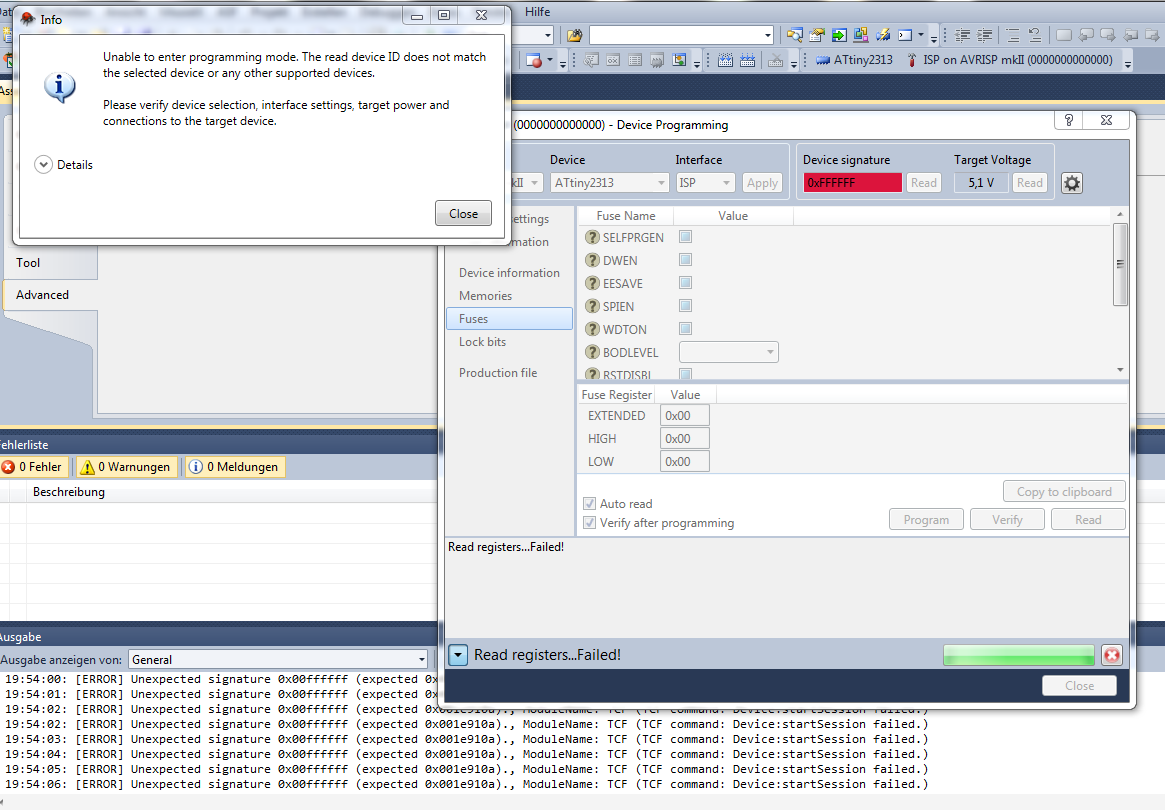Click the red Device signature field 0xFFFFFF

coord(853,183)
